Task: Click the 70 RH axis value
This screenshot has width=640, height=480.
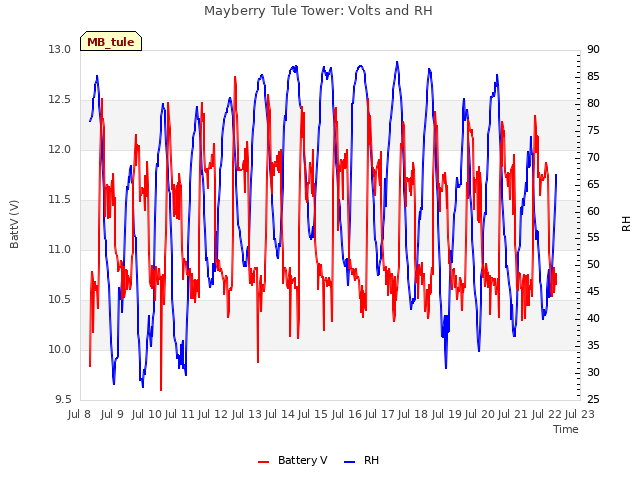Action: tap(593, 157)
